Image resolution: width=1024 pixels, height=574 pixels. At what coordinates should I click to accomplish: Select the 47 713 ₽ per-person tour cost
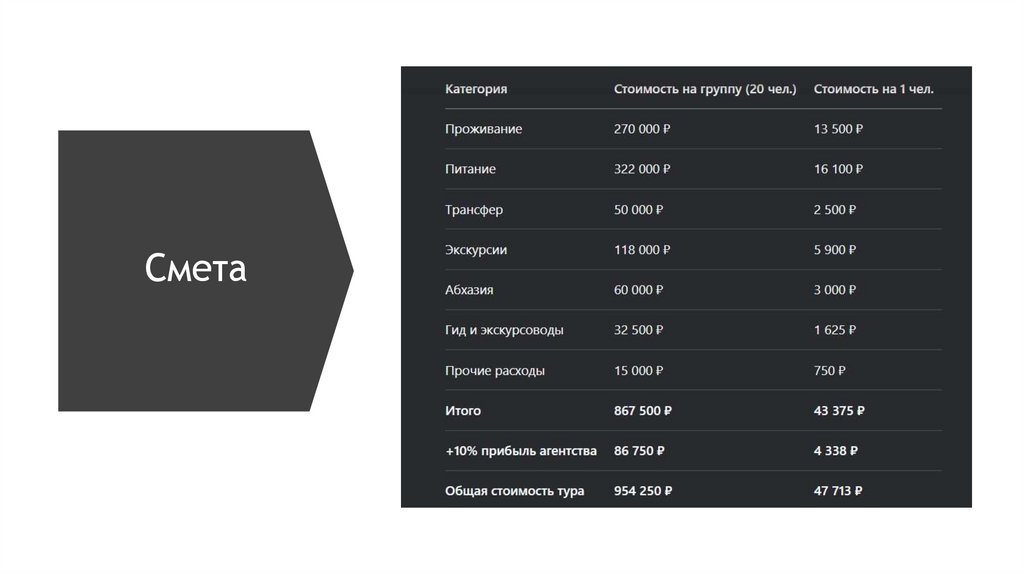tap(838, 491)
